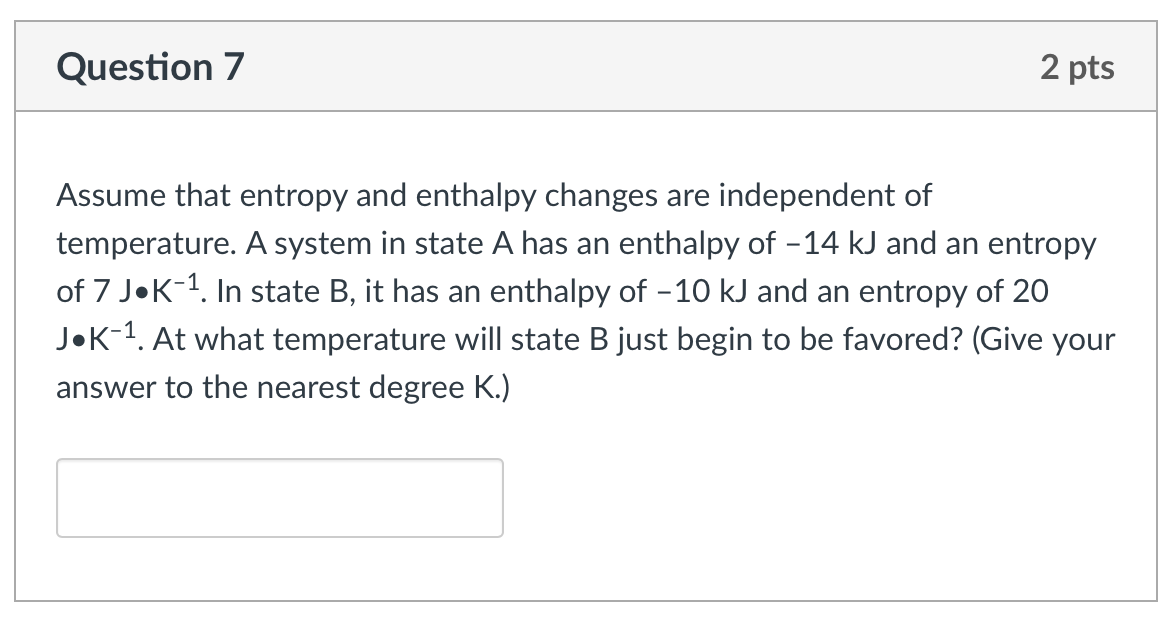Click the border of the answer box
This screenshot has width=1172, height=617.
280,460
